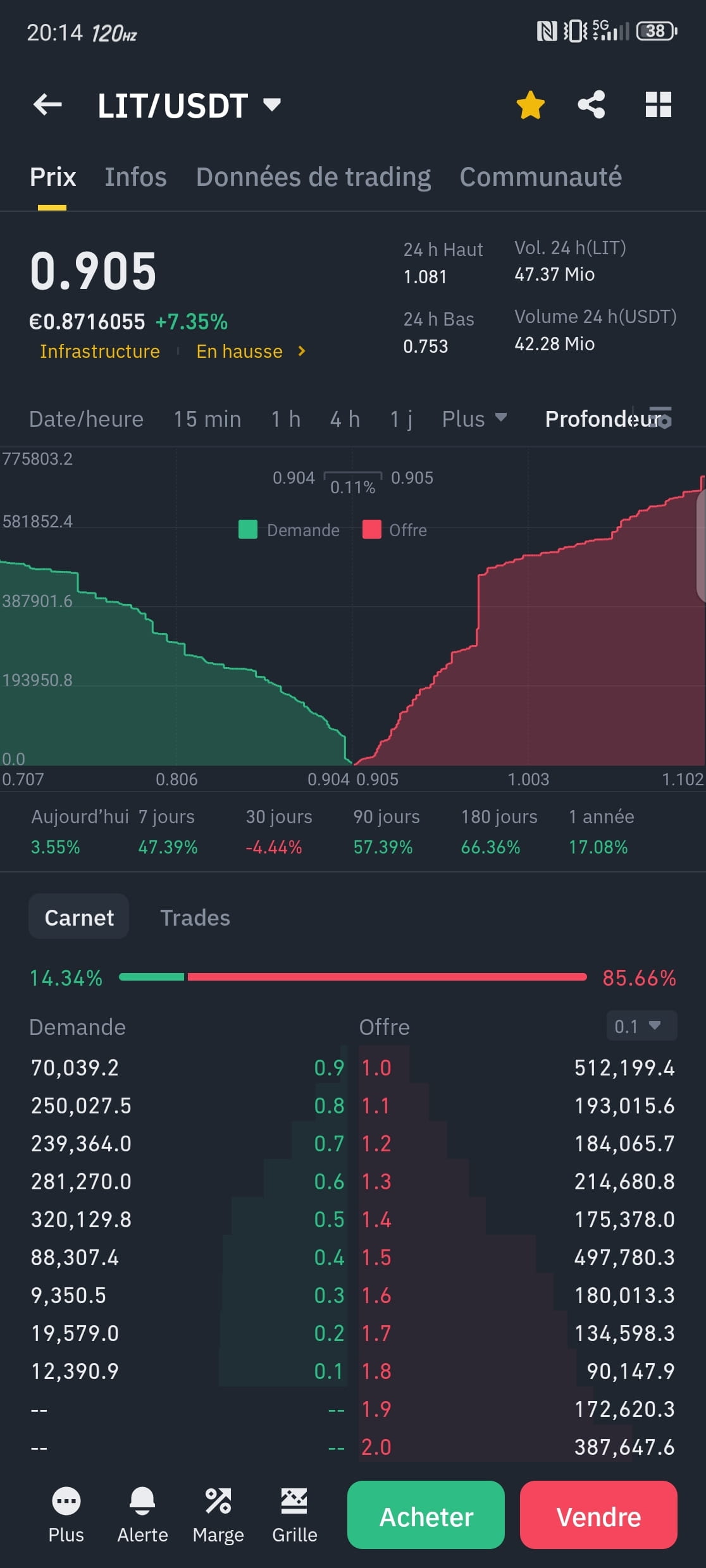Open the Infrastructure category link
Viewport: 706px width, 1568px height.
coord(100,352)
